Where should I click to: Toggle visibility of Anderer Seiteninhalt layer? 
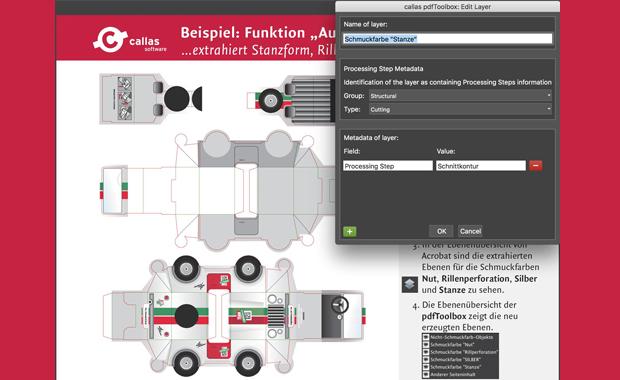tap(426, 374)
